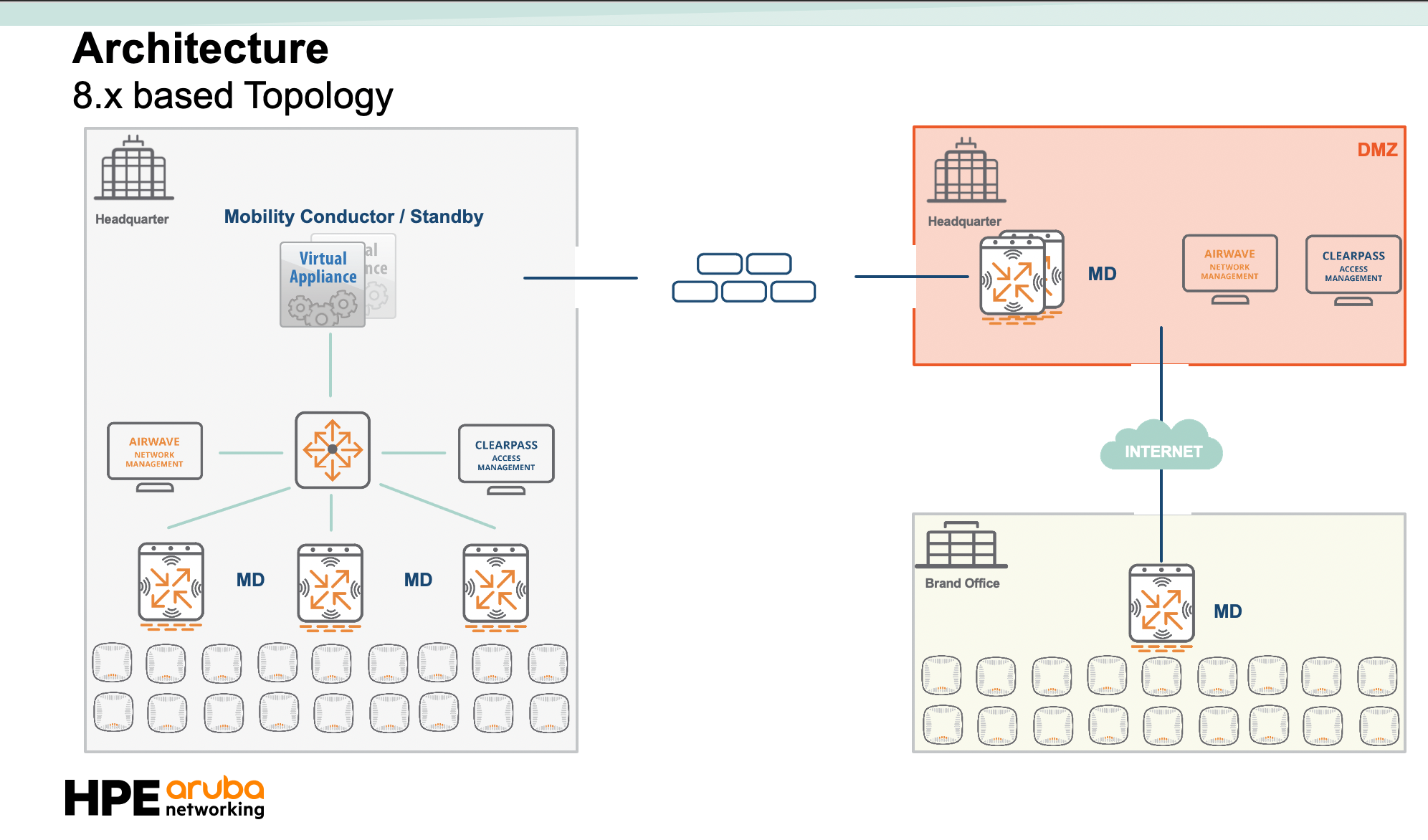Select the leftmost MD controller in headquarter
Screen dimensions: 1428x840
pyautogui.click(x=171, y=586)
